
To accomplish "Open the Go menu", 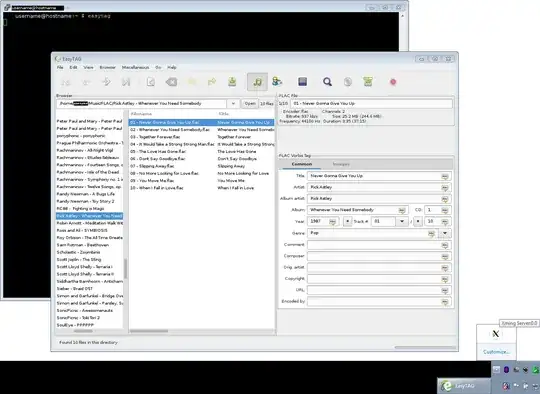I will (x=158, y=68).
